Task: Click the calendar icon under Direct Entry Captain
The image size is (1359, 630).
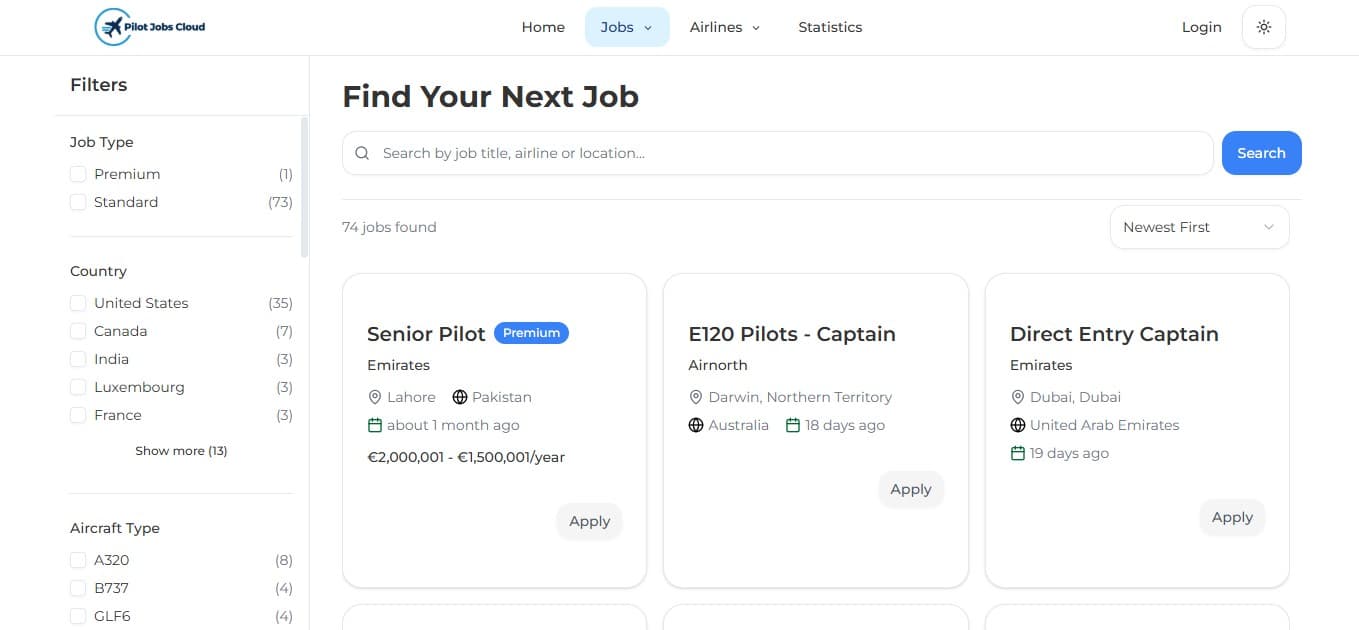Action: click(x=1017, y=453)
